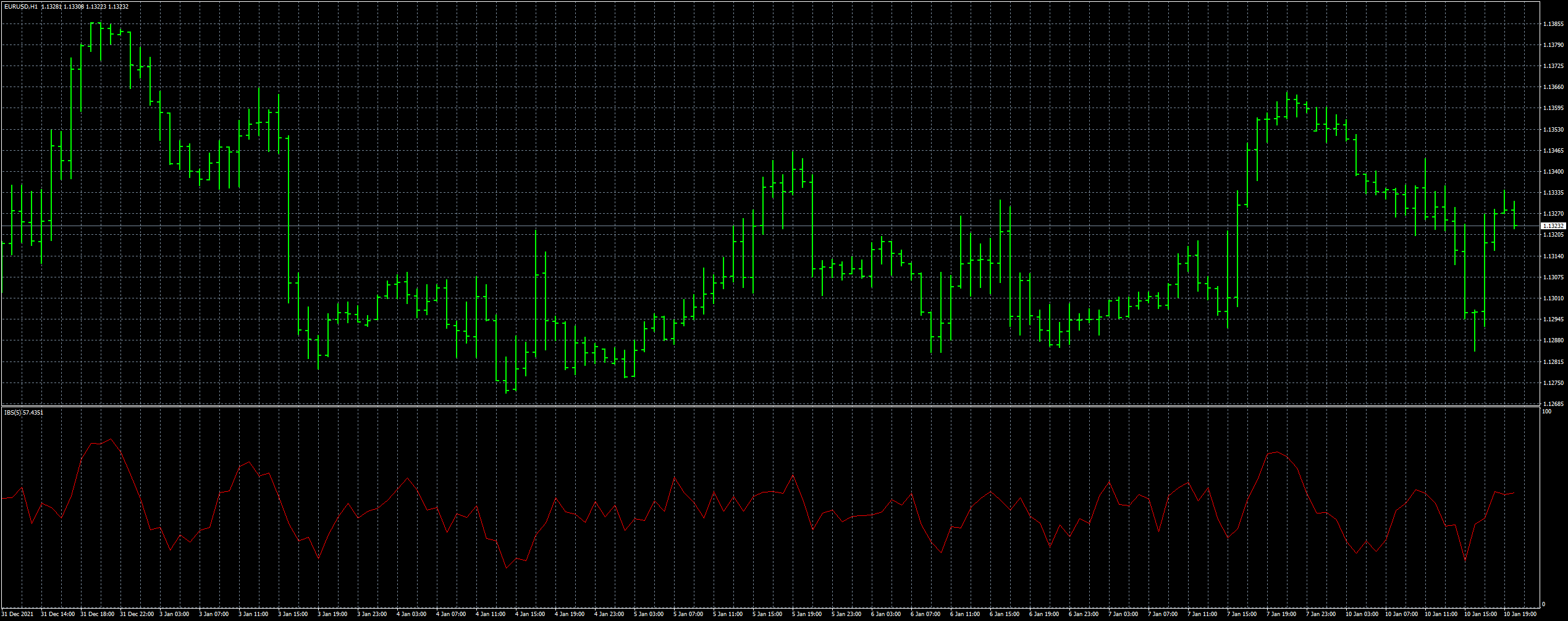Click the 6 Jan 07:00 time label
1568x621 pixels.
(925, 614)
